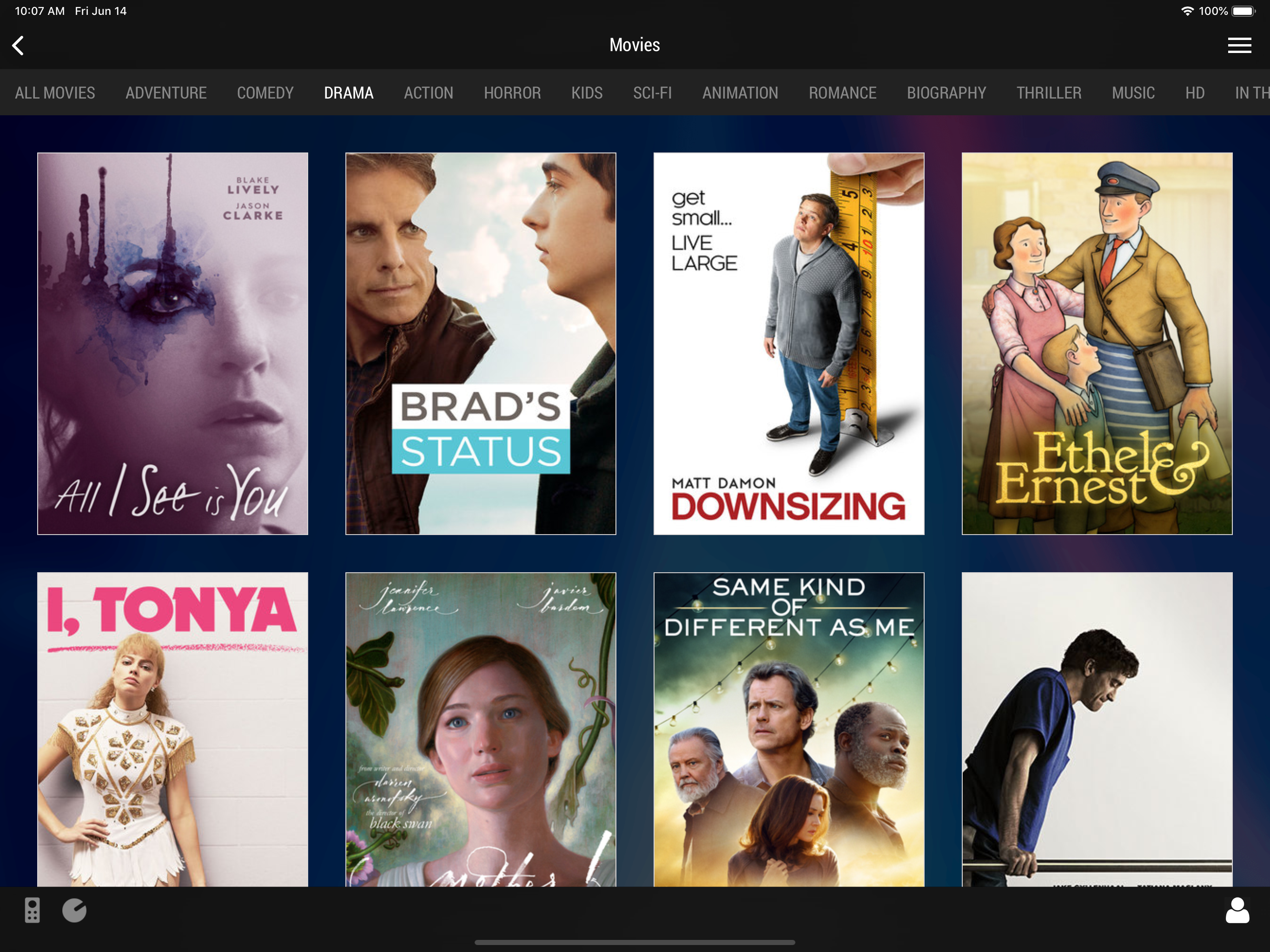1270x952 pixels.
Task: Select the ALL MOVIES tab
Action: click(55, 93)
